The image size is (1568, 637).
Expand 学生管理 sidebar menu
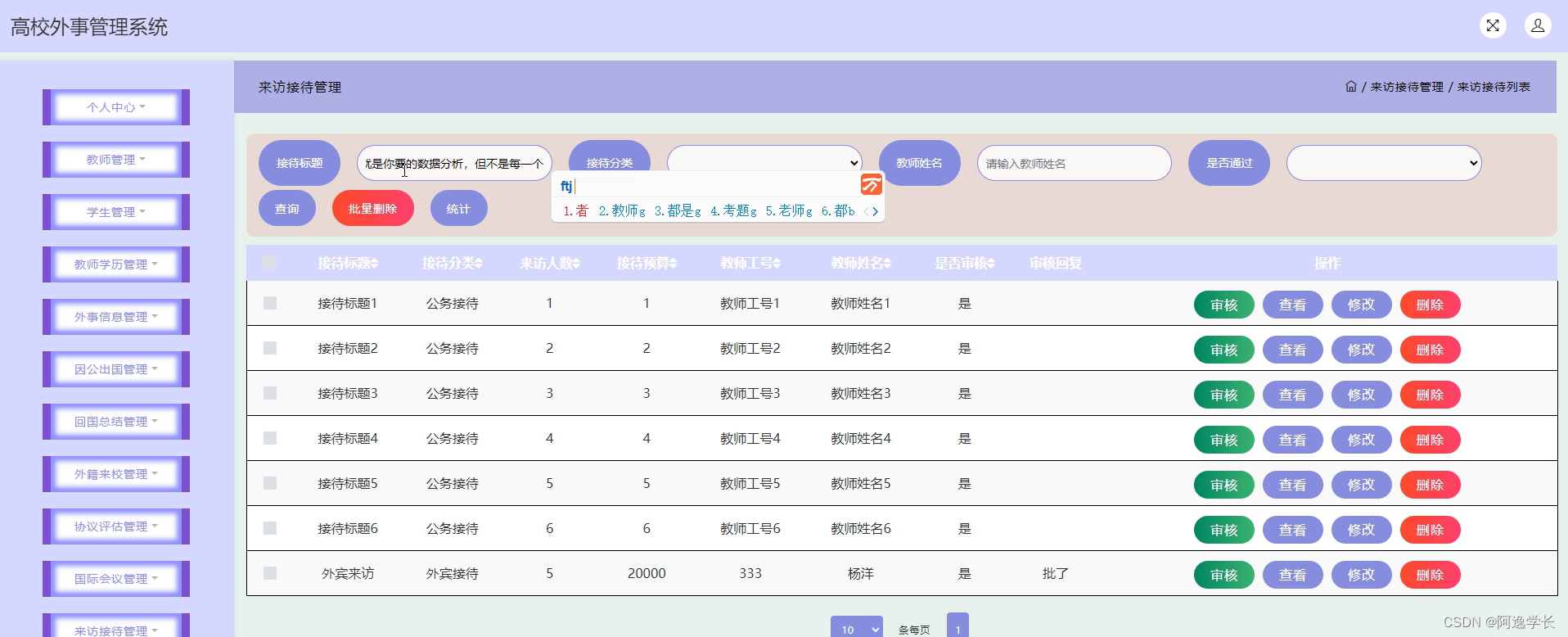[x=116, y=212]
